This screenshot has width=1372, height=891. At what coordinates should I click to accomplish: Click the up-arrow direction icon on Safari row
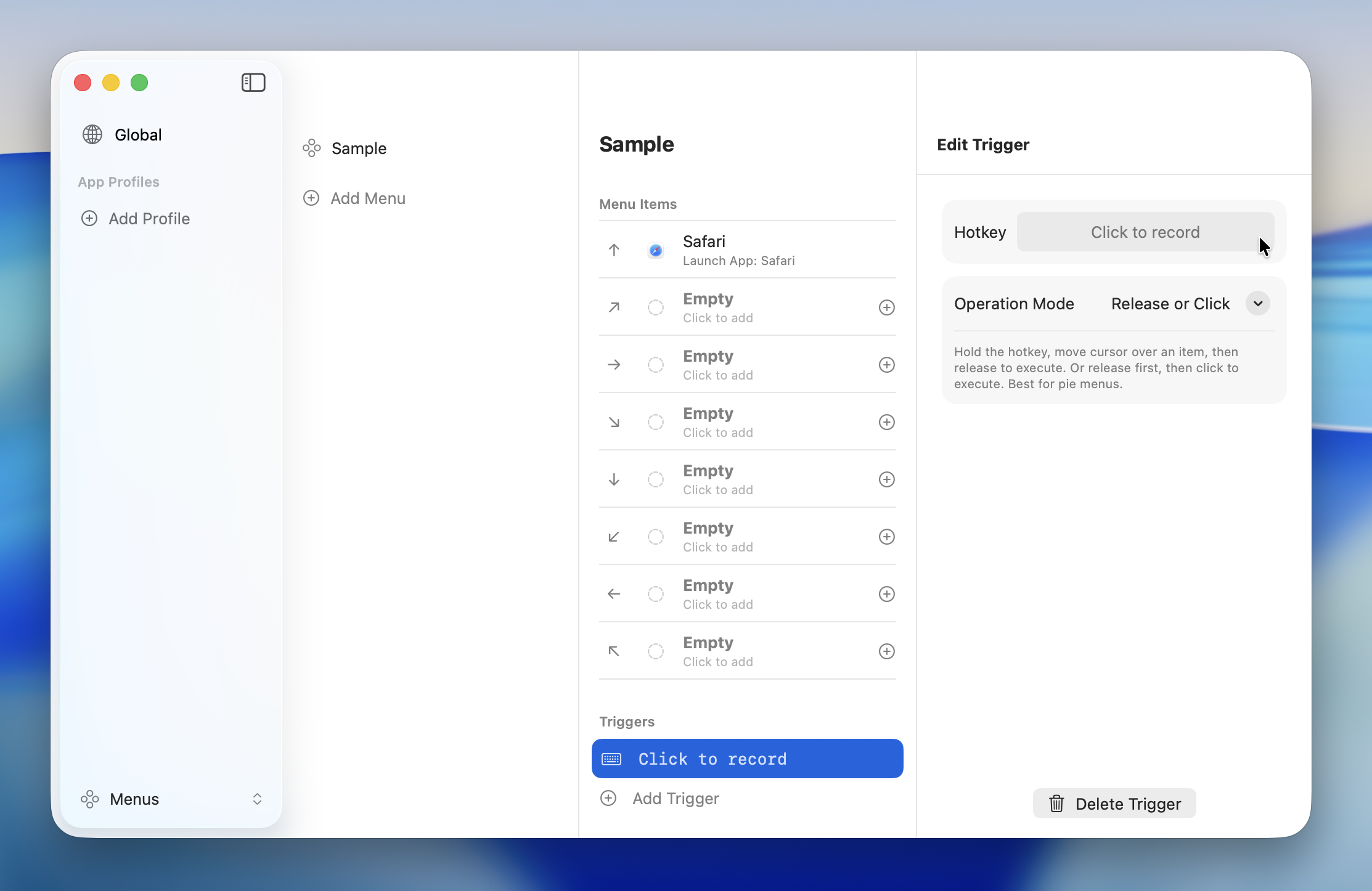[614, 250]
